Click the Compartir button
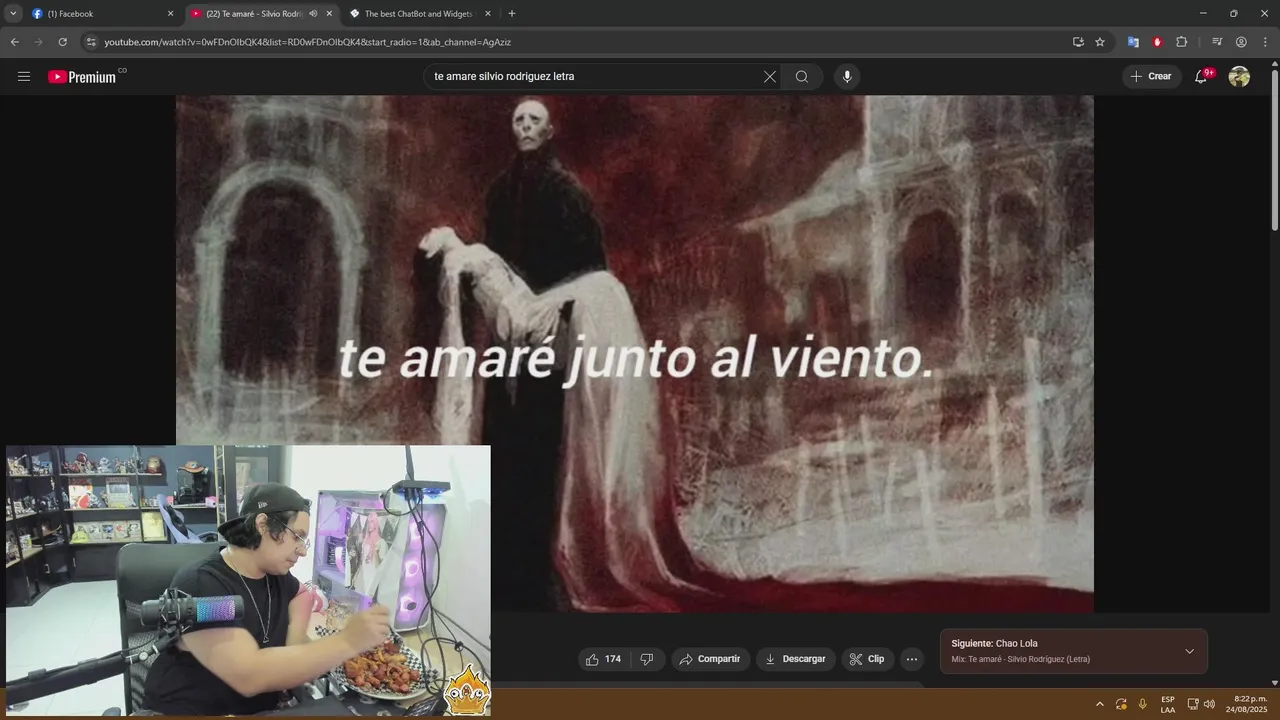 (710, 659)
